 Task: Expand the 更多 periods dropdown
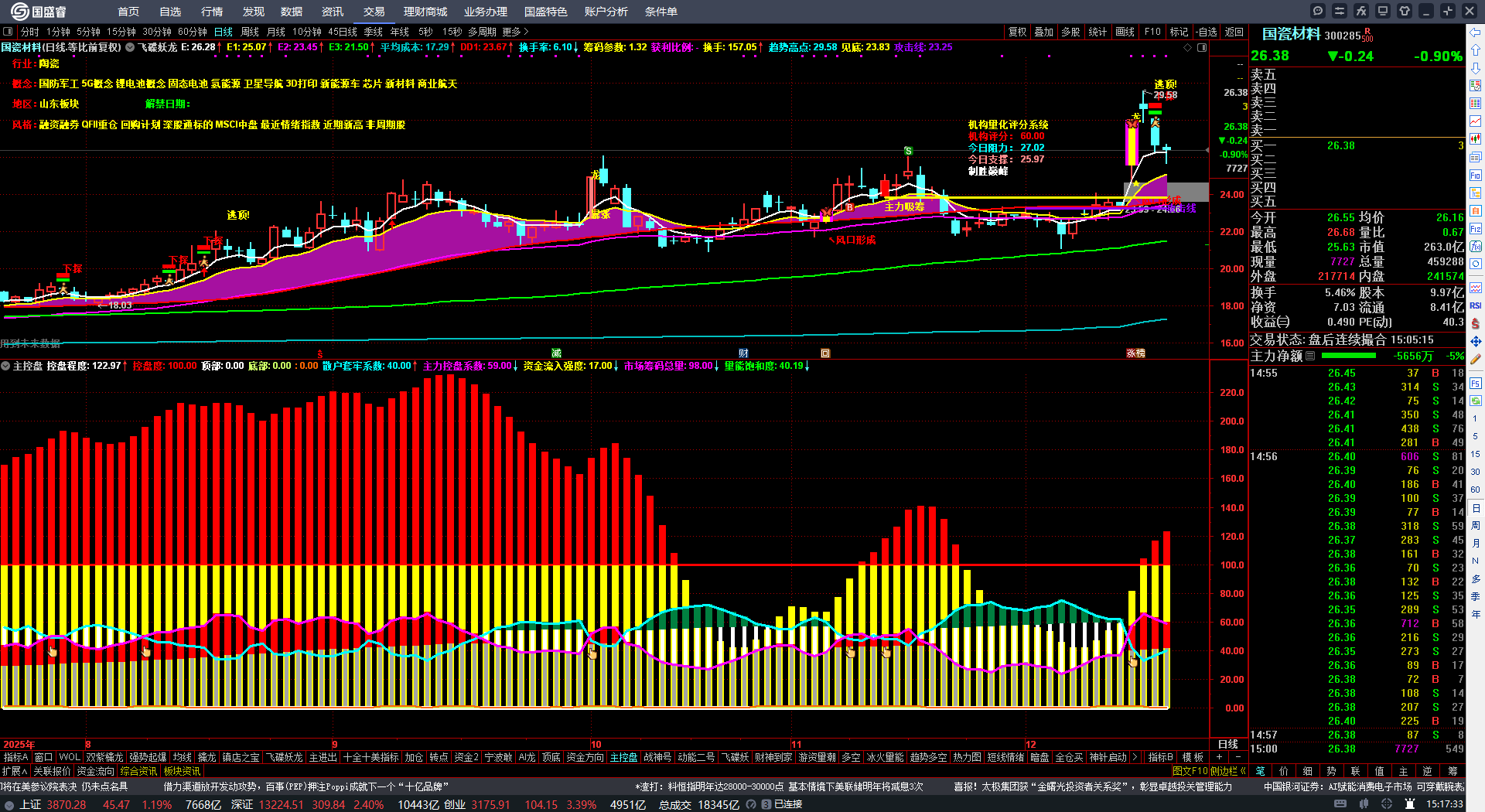click(x=515, y=32)
